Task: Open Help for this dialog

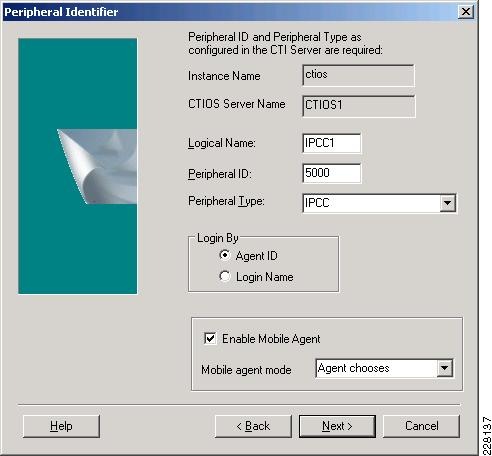Action: pyautogui.click(x=61, y=426)
